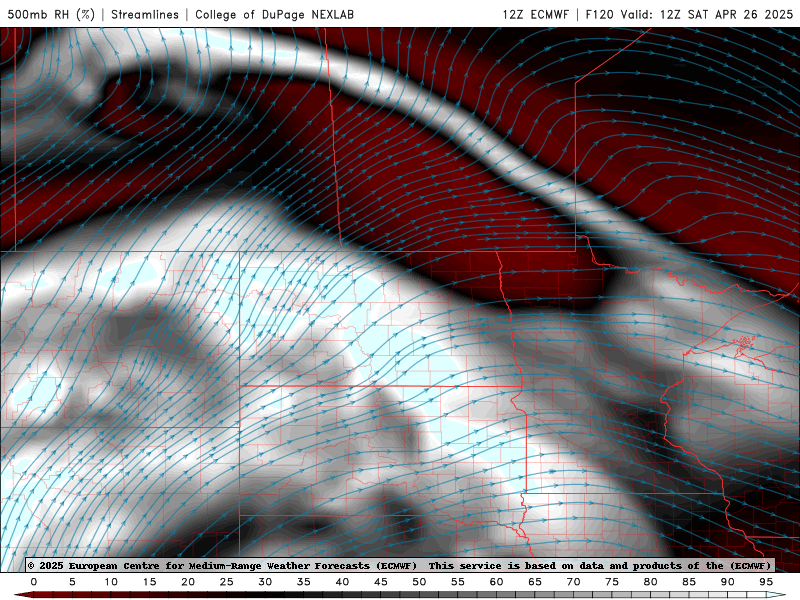
Task: Click the '75' color scale label
Action: (612, 582)
